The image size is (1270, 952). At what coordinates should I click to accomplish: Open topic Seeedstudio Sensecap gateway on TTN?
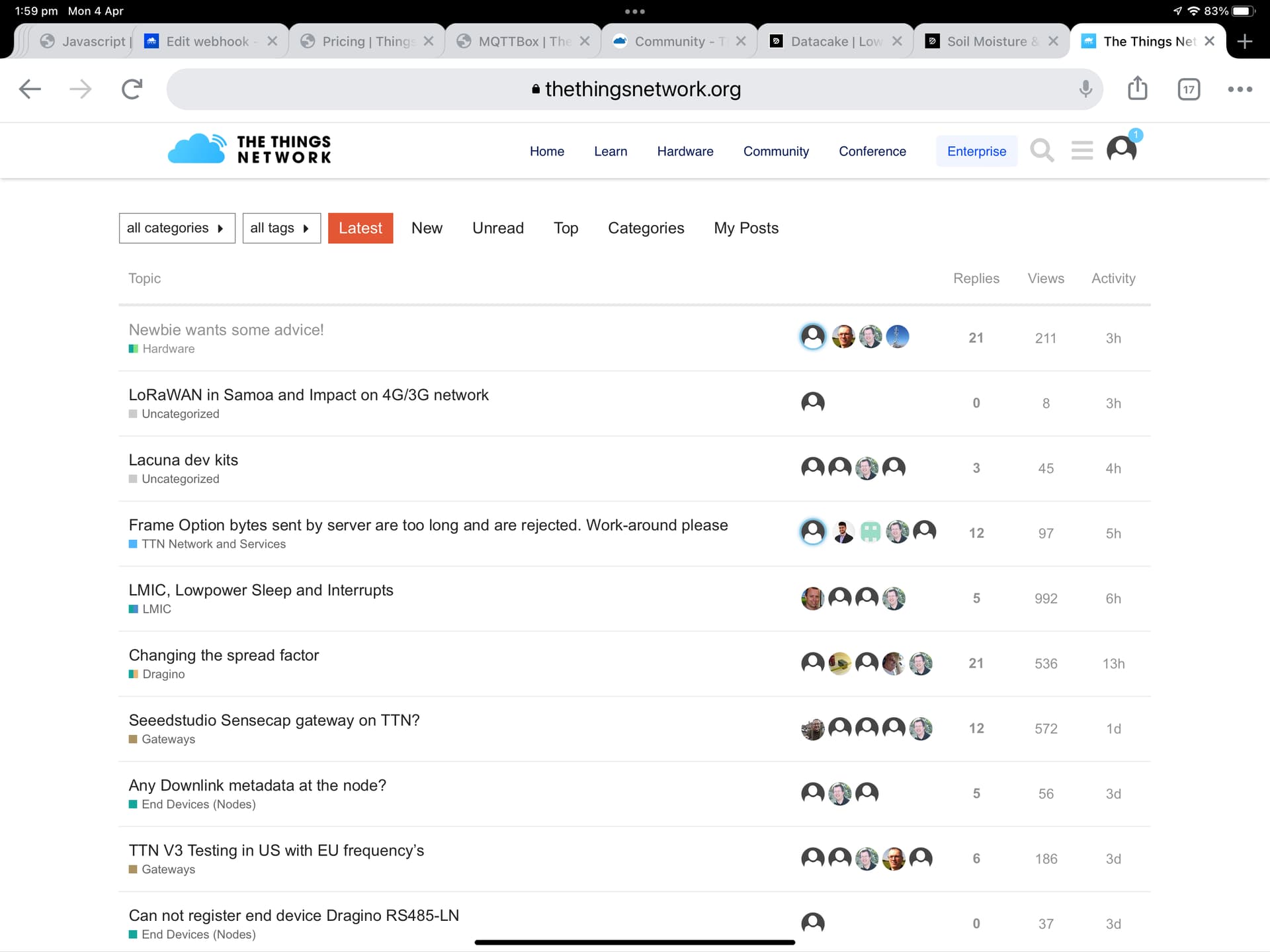[274, 720]
